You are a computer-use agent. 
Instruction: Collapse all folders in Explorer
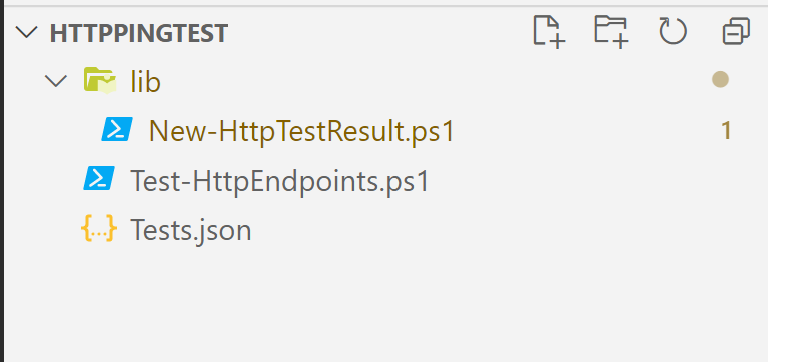pos(736,32)
